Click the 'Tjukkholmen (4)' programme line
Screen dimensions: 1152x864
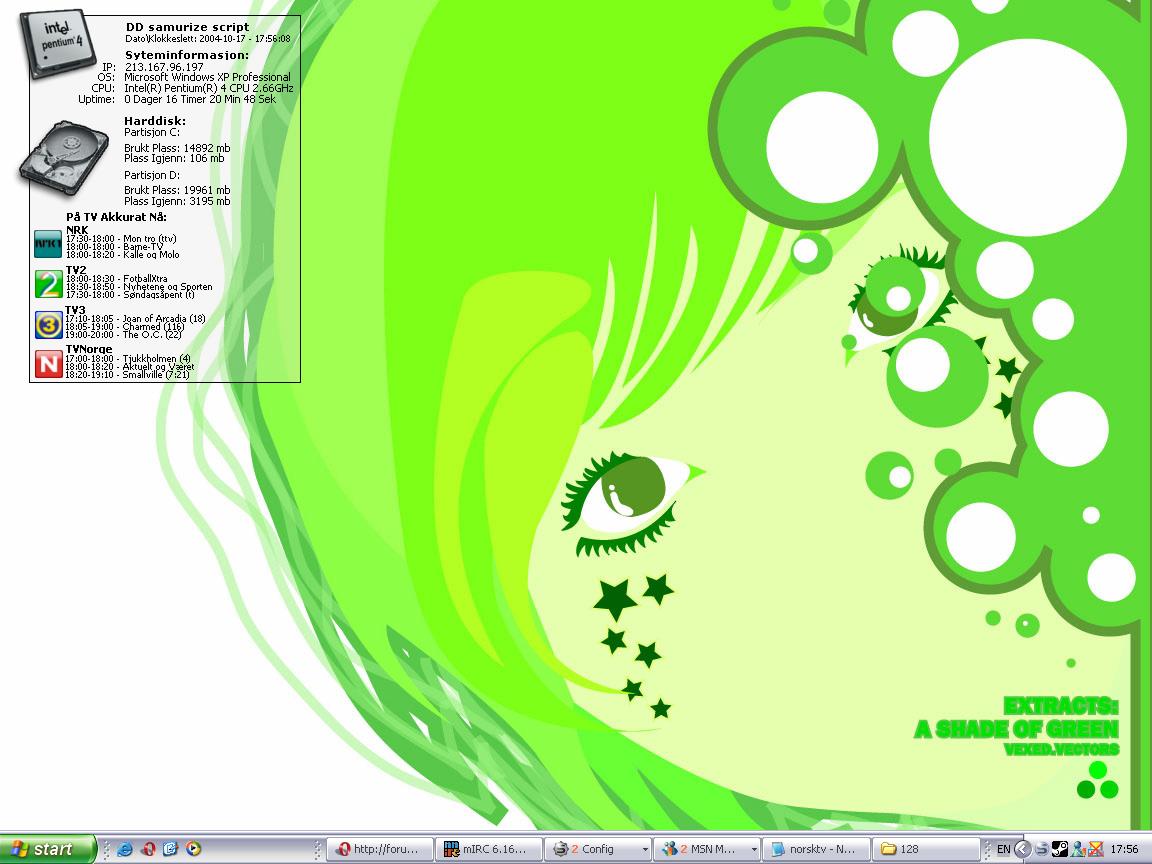[x=129, y=359]
